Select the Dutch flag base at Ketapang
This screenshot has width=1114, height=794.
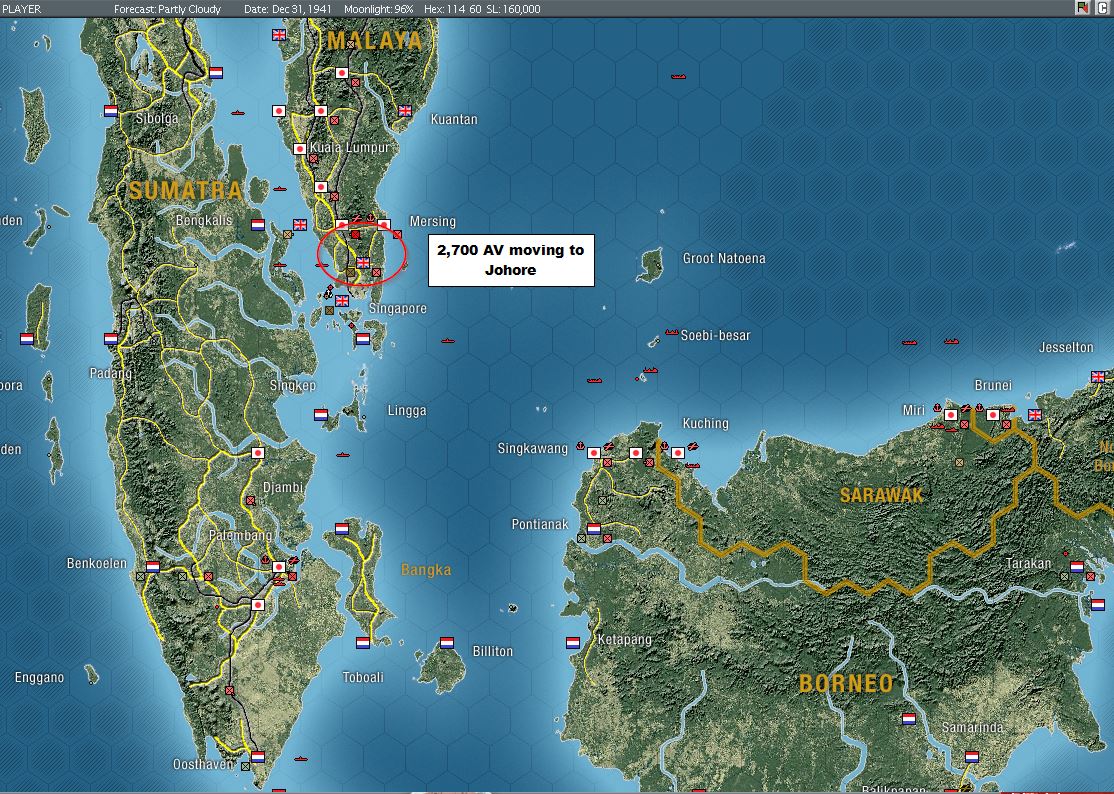[x=573, y=643]
